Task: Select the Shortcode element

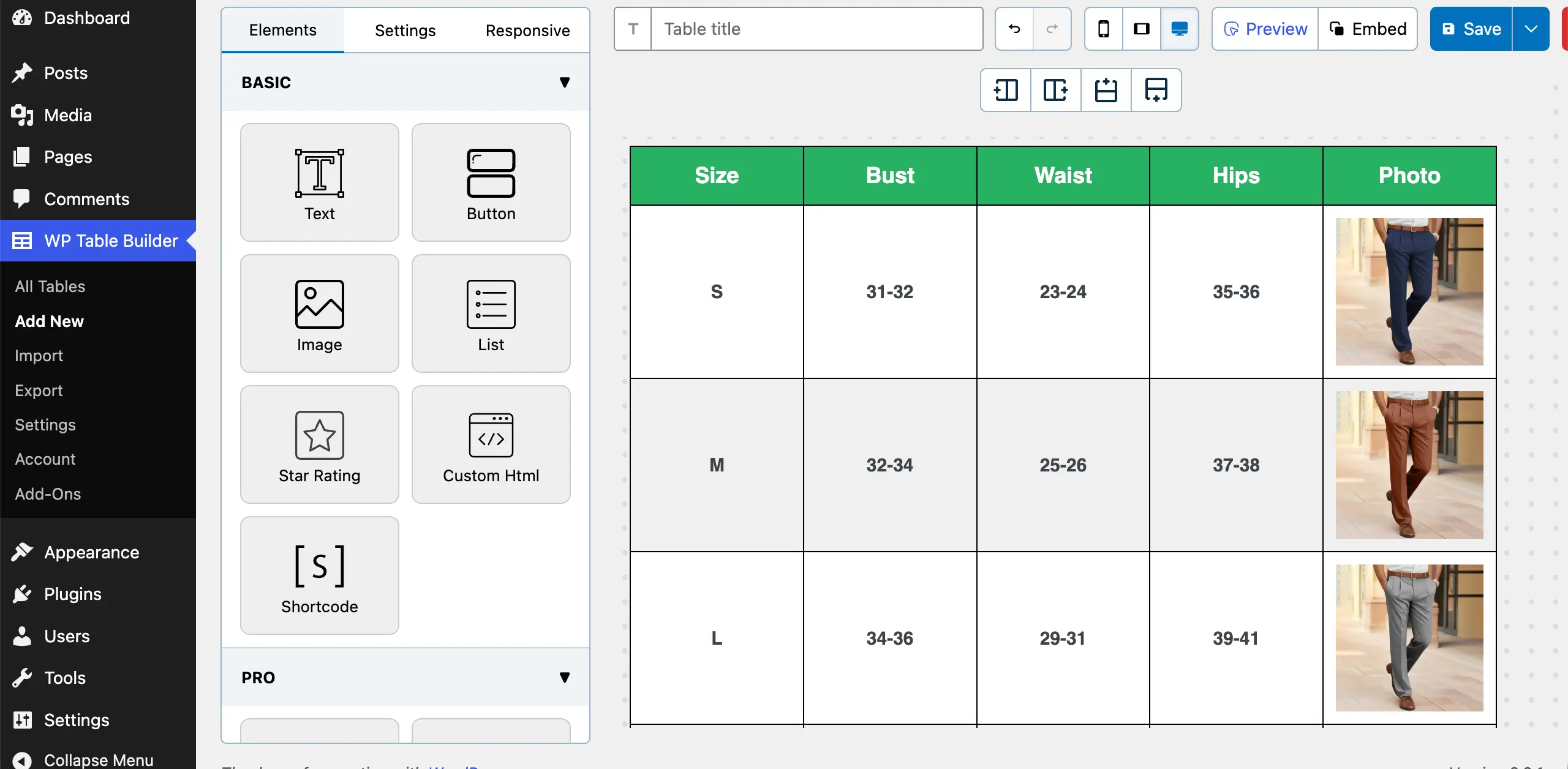Action: 319,576
